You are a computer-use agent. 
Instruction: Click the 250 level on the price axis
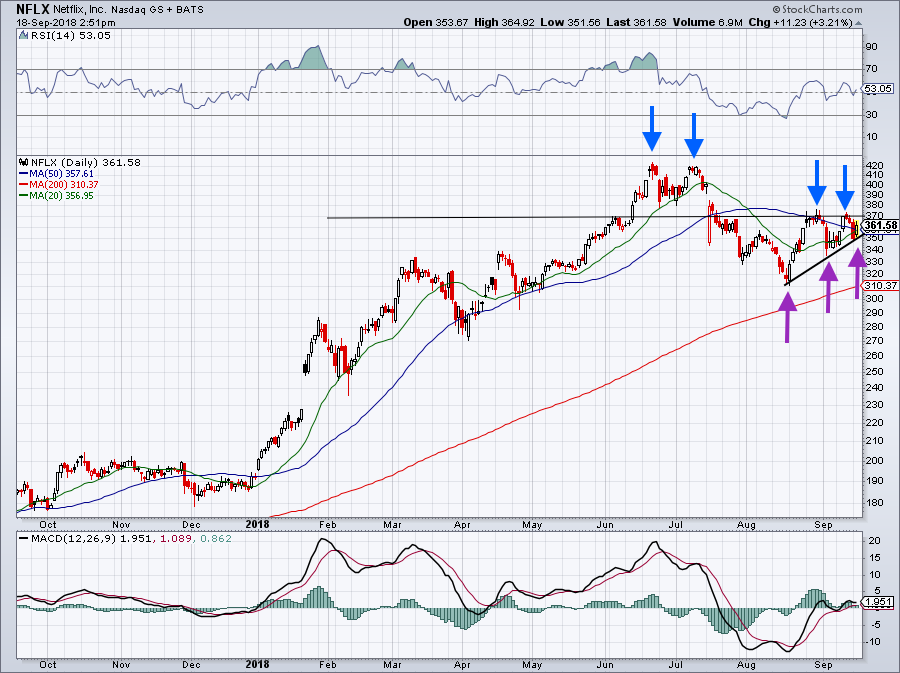pyautogui.click(x=873, y=371)
